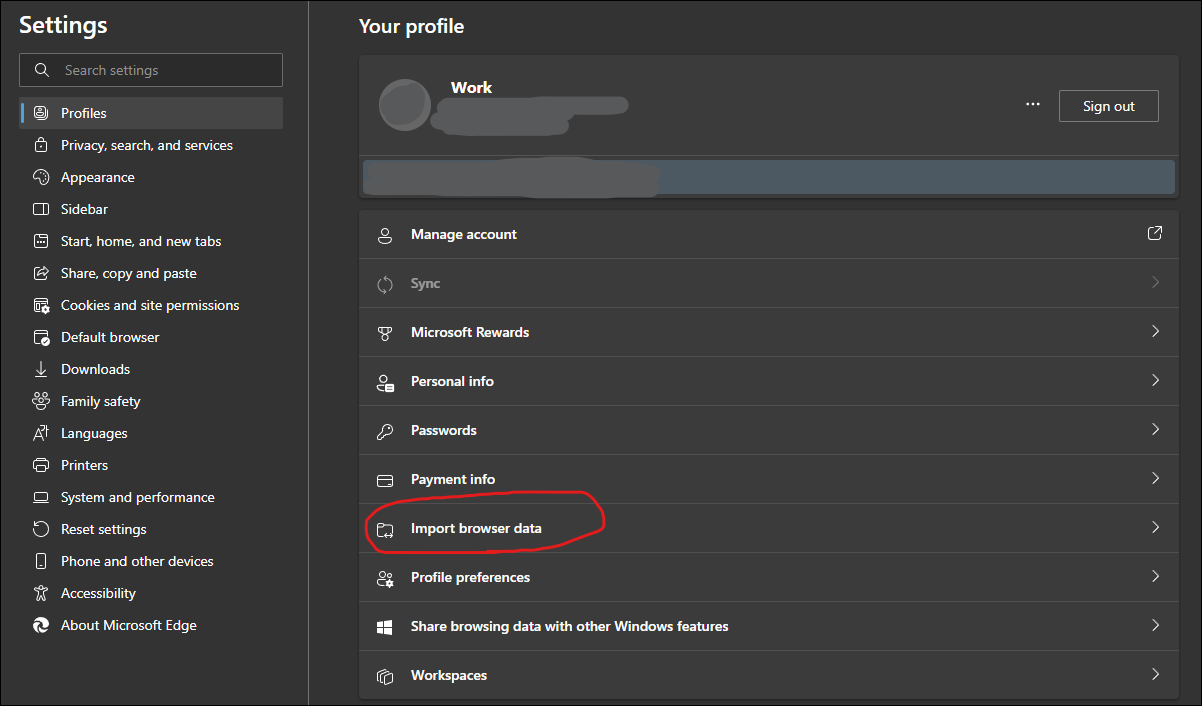Click the Sidebar panel icon

pyautogui.click(x=41, y=209)
